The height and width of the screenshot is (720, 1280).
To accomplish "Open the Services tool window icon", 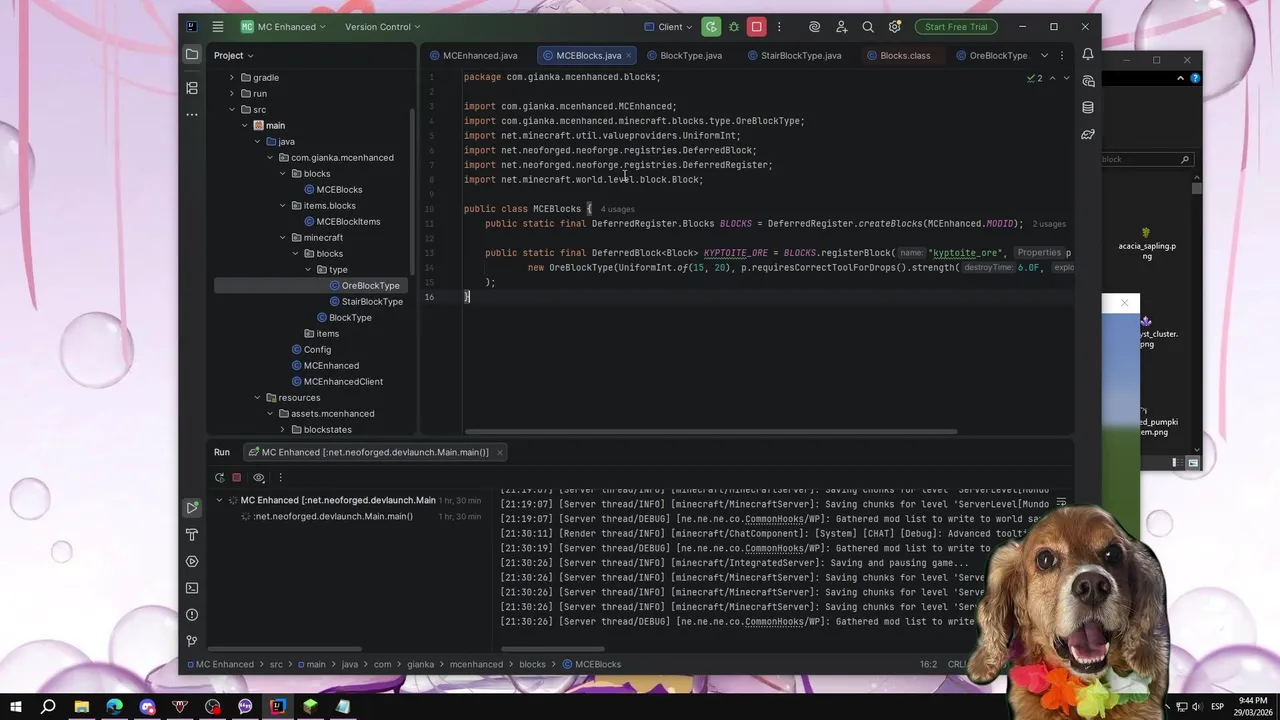I will pos(192,561).
